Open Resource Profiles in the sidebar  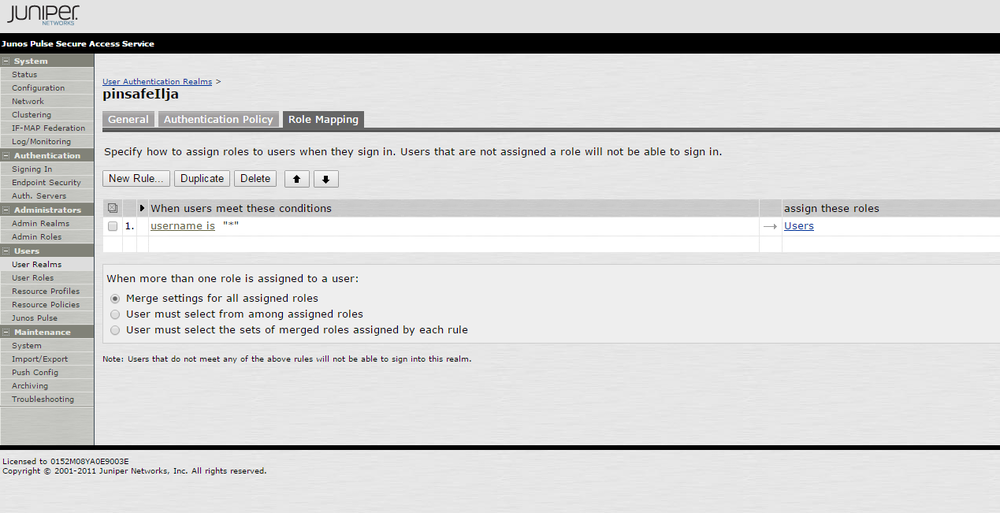click(45, 291)
